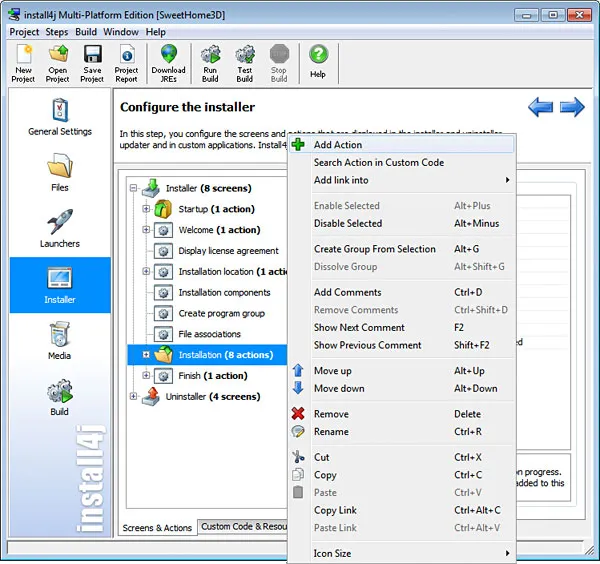The height and width of the screenshot is (564, 600).
Task: Click the scissors Cut icon
Action: click(298, 457)
